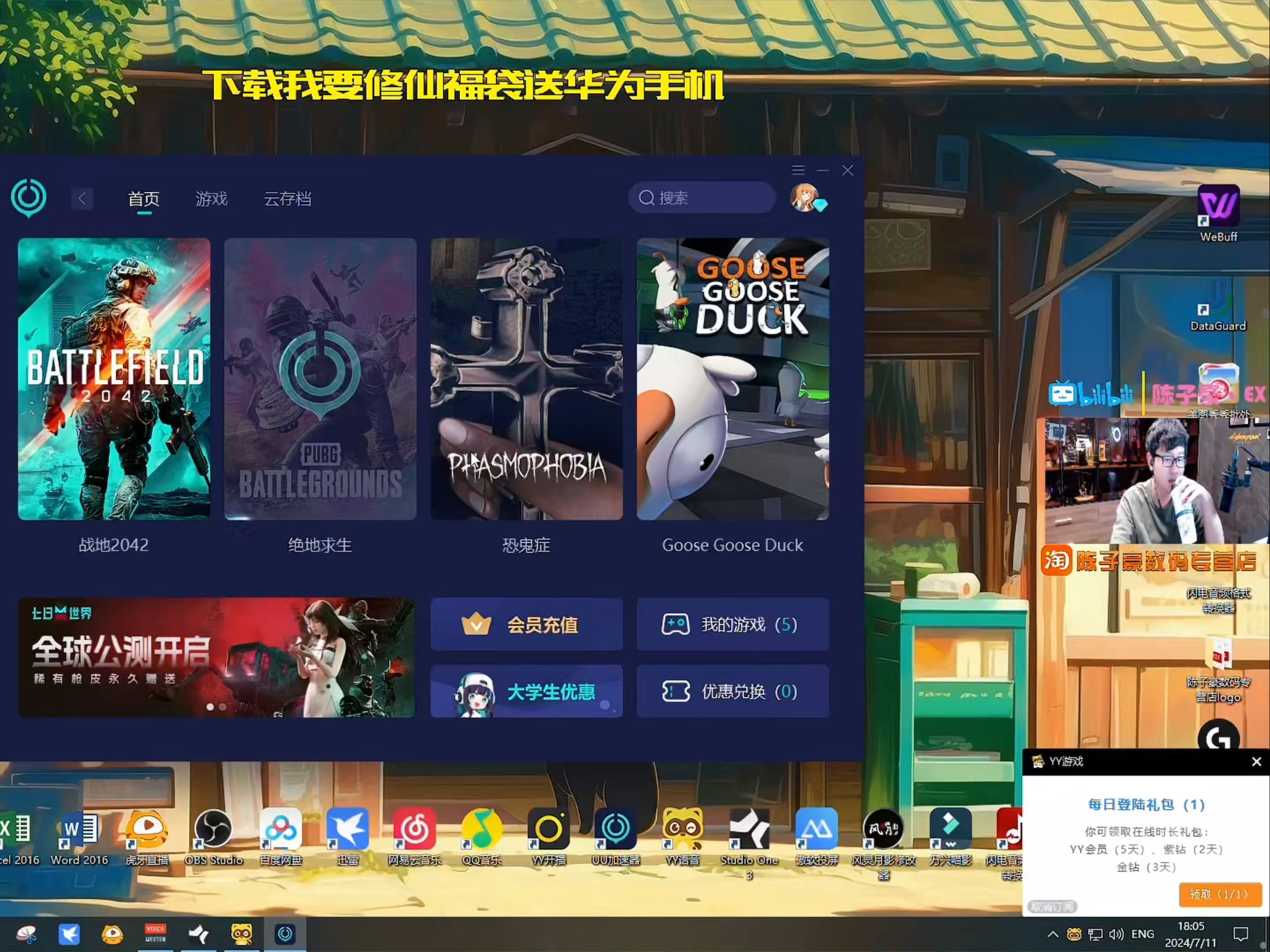Click Studio One icon in taskbar
The height and width of the screenshot is (952, 1270).
pos(199,934)
